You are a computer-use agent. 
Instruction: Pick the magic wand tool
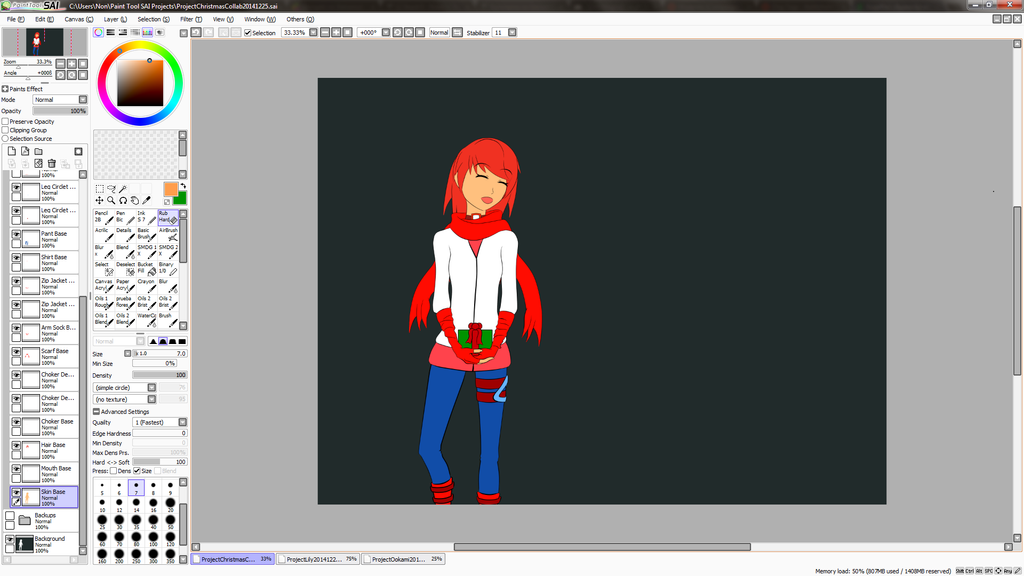[123, 189]
